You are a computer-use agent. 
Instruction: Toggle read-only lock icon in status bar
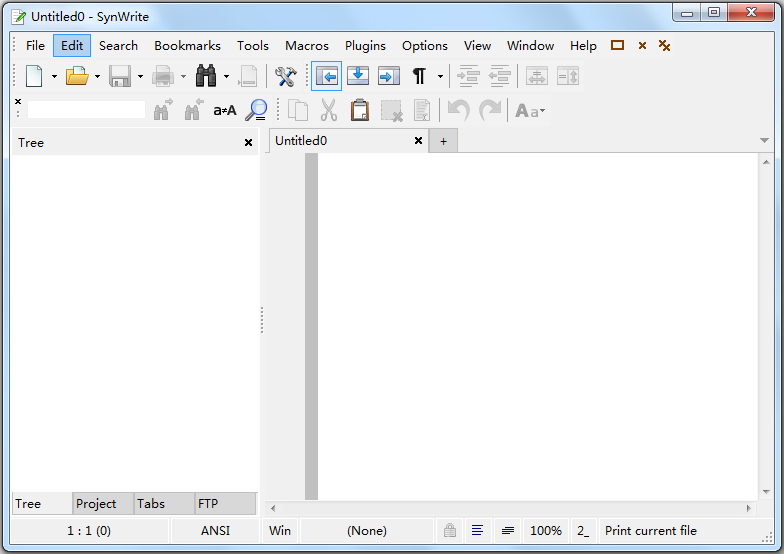(450, 530)
